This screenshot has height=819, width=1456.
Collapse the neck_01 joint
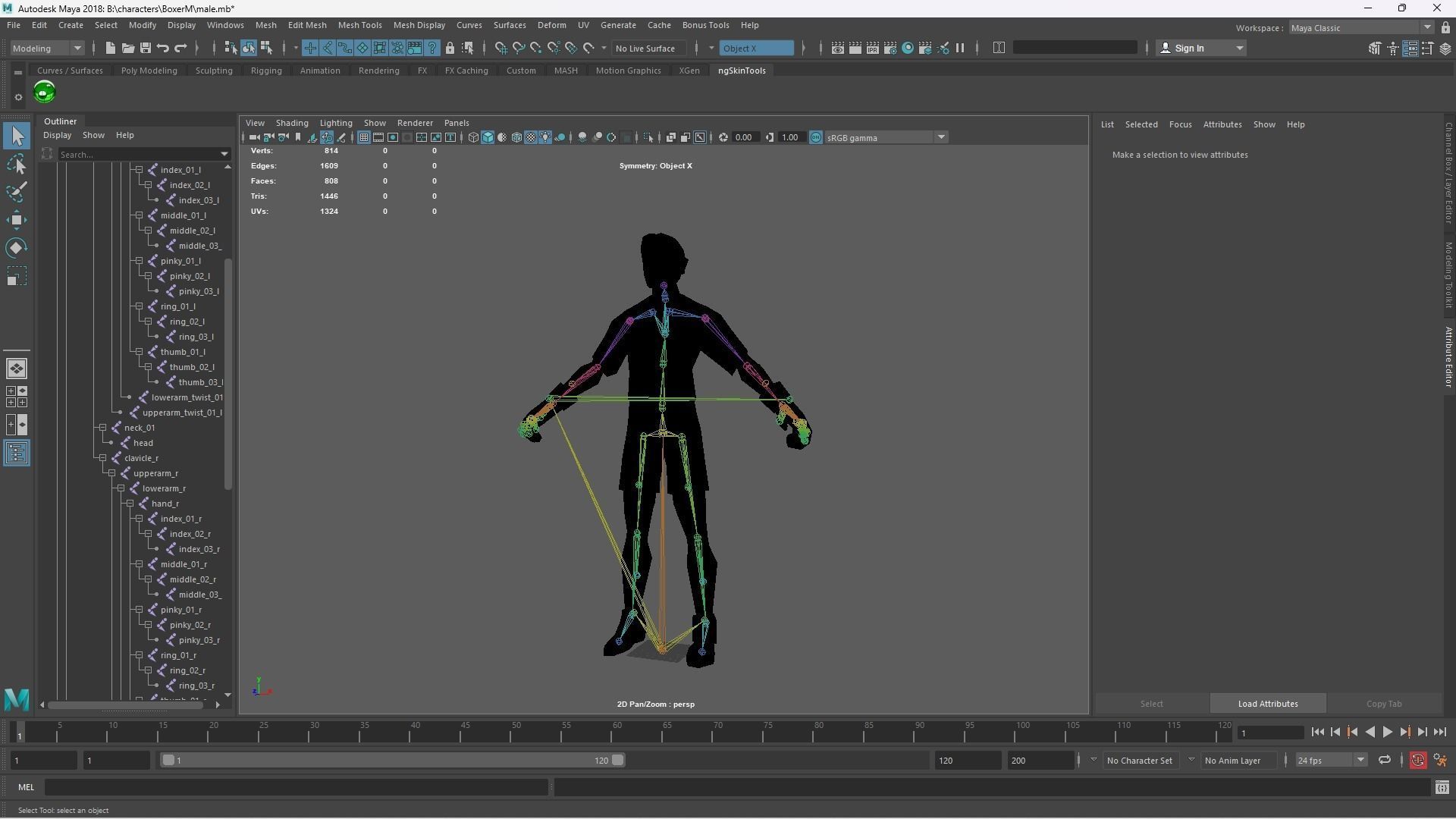point(102,428)
